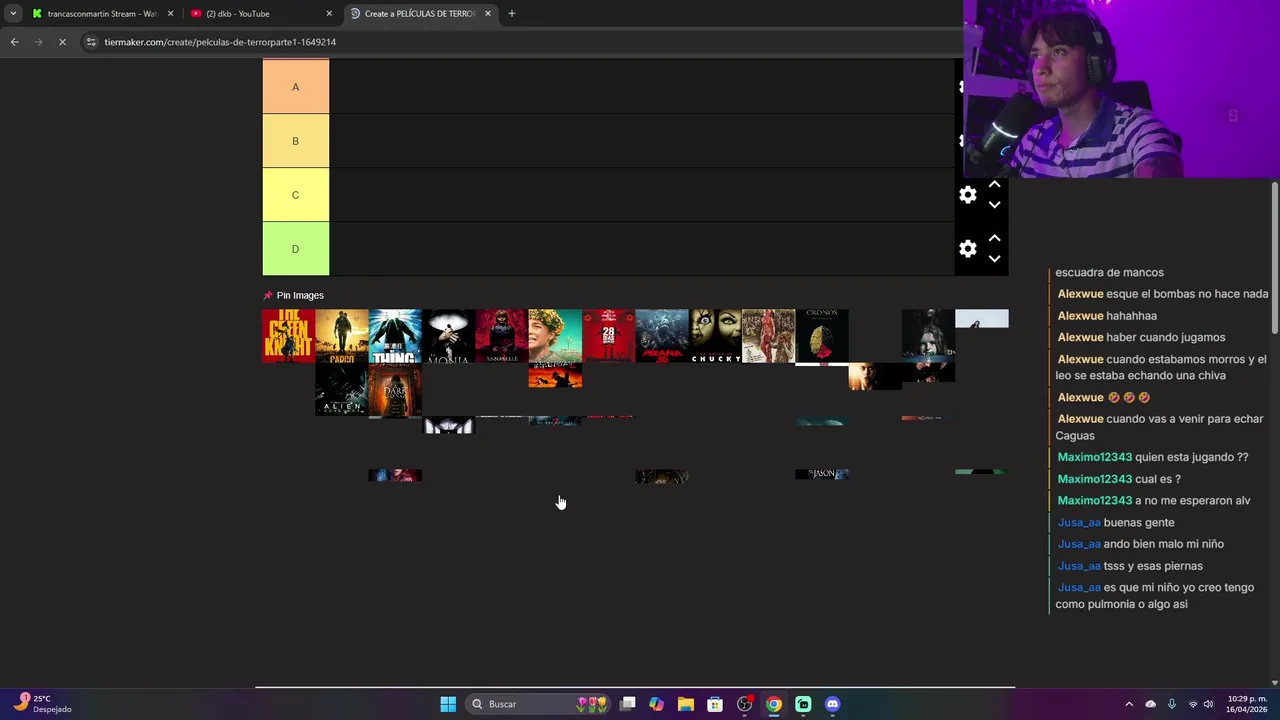
Task: Click chat scrollbar thumb
Action: [1275, 258]
